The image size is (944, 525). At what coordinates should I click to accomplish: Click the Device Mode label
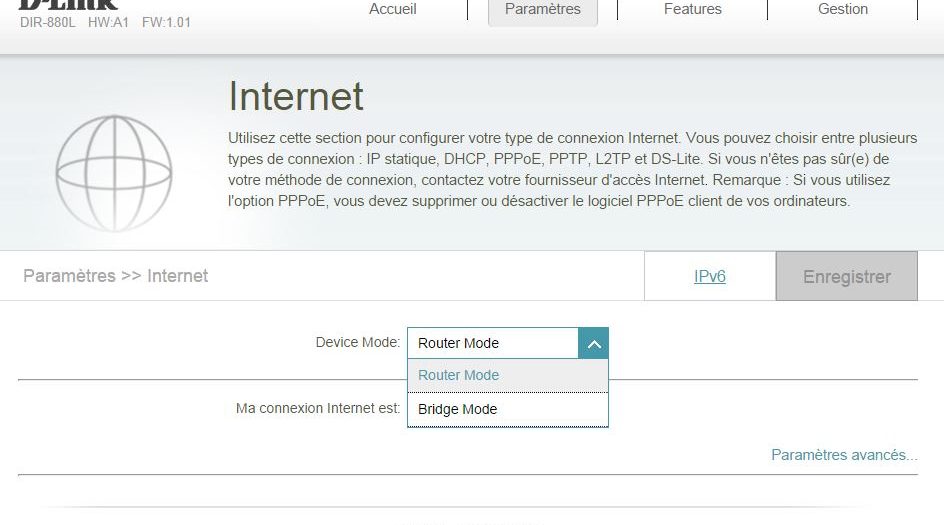[x=357, y=342]
